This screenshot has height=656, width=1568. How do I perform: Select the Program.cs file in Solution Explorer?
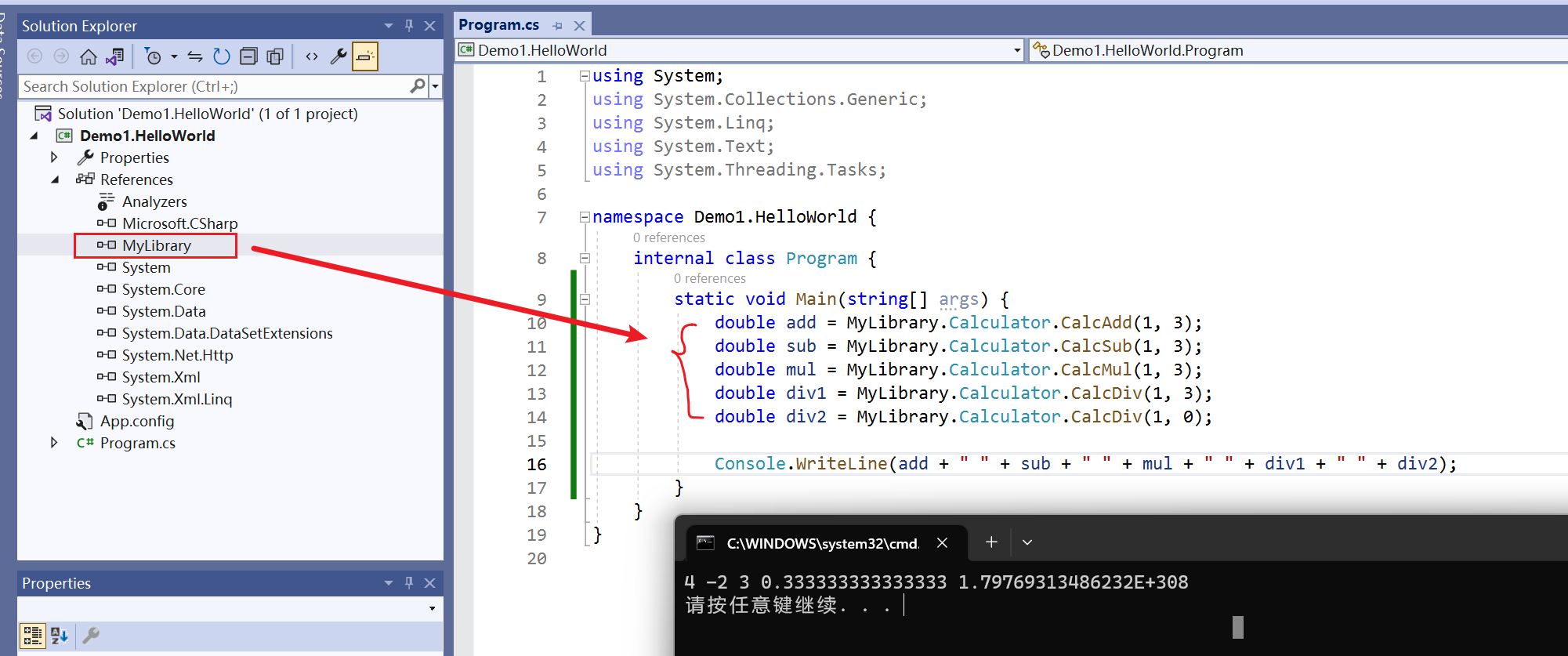[x=138, y=443]
